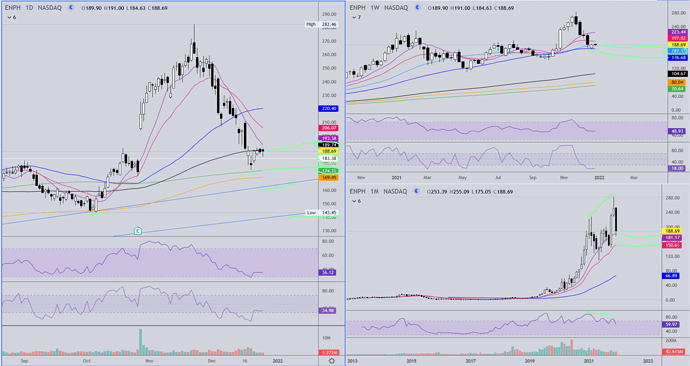
Task: Click ENPH symbol name on the daily chart
Action: point(12,7)
